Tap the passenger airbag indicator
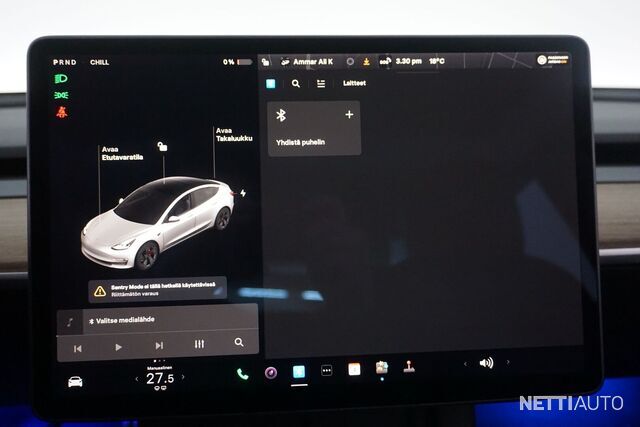 (x=552, y=60)
